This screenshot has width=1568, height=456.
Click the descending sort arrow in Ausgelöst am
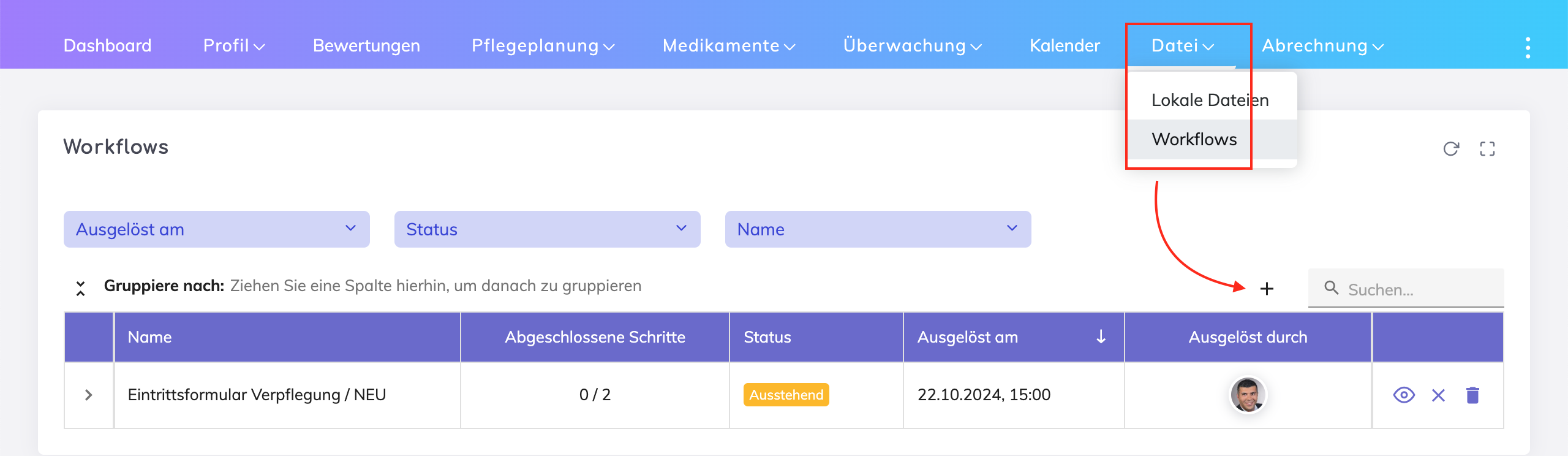(1101, 336)
